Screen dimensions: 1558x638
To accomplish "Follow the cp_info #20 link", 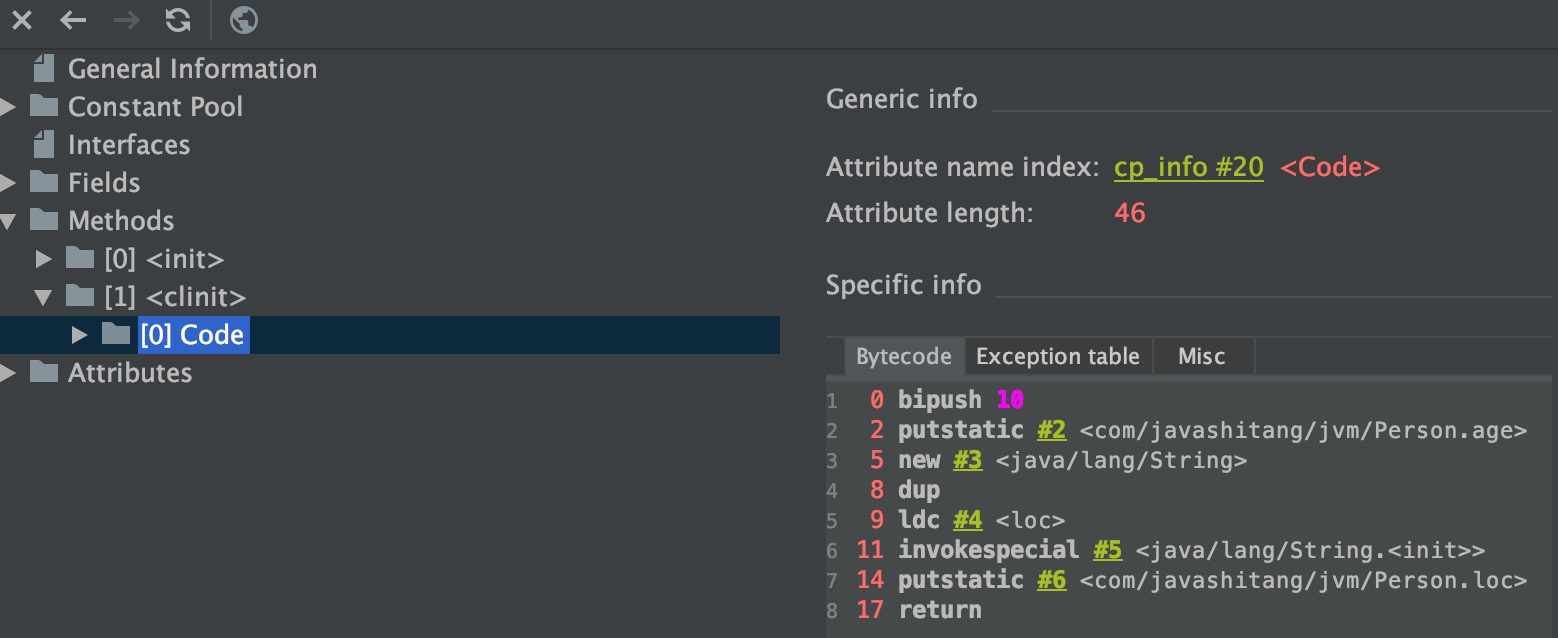I will (x=1188, y=167).
